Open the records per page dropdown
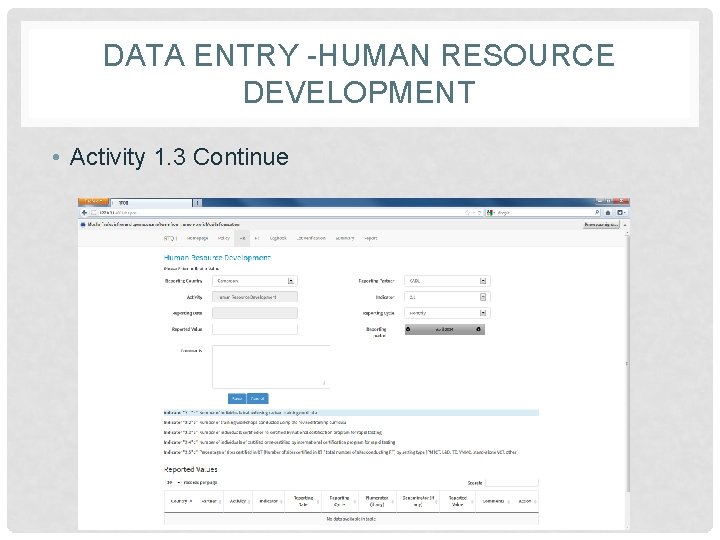The height and width of the screenshot is (540, 720). [173, 483]
